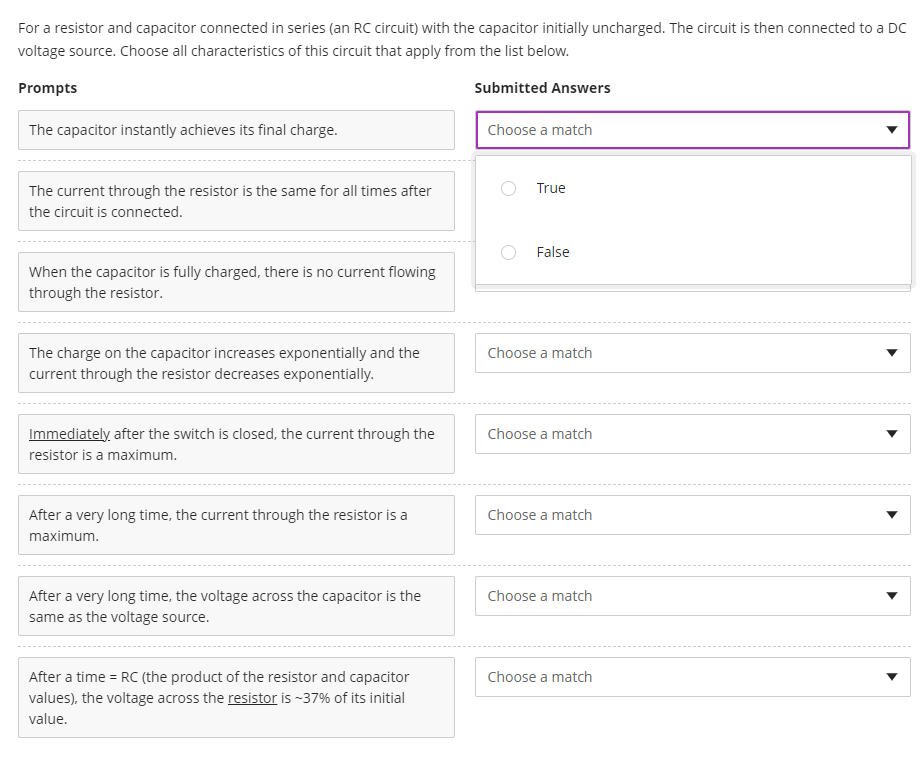Click the underlined word 'Immediately'
Screen dimensions: 924x758
tap(69, 434)
